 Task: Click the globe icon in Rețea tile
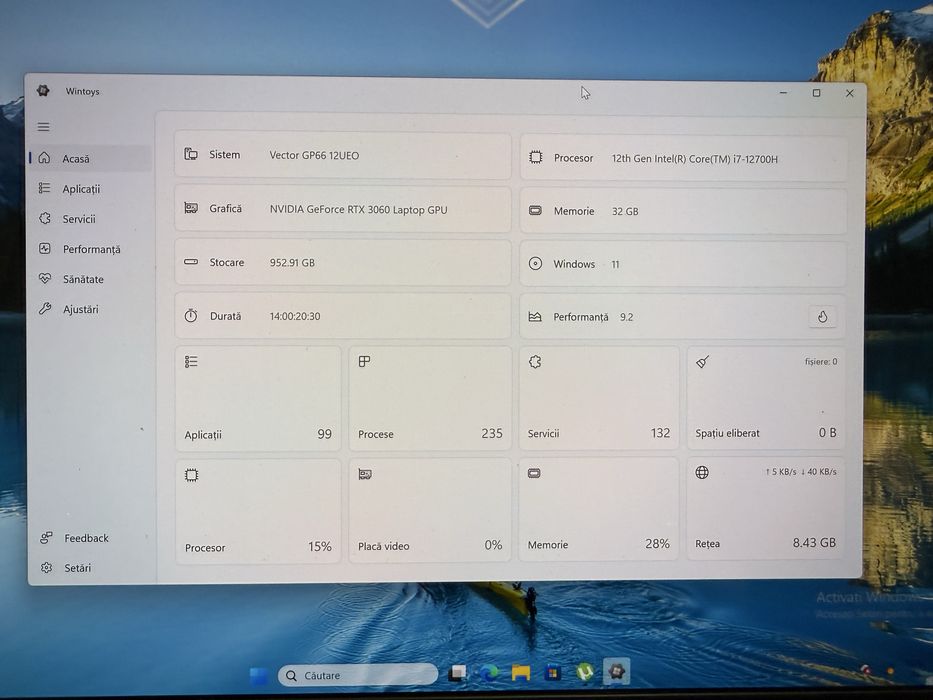pyautogui.click(x=702, y=472)
